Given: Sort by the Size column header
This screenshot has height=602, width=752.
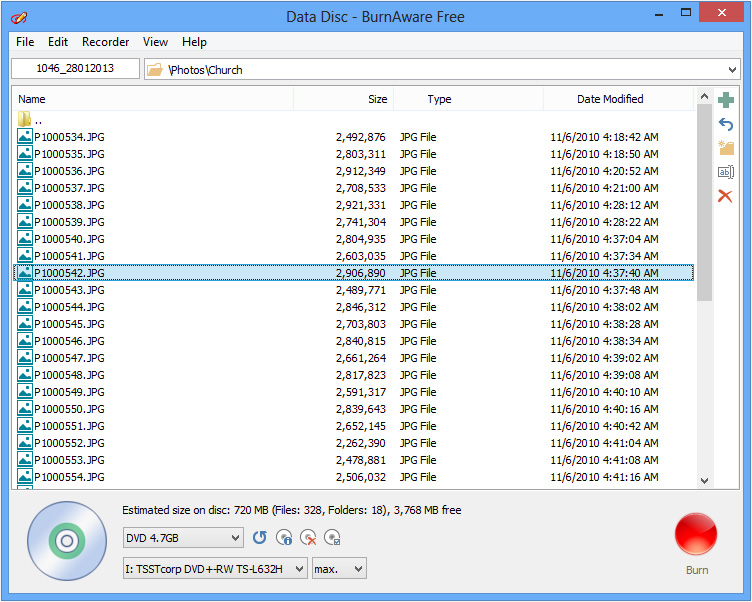Looking at the screenshot, I should coord(343,99).
